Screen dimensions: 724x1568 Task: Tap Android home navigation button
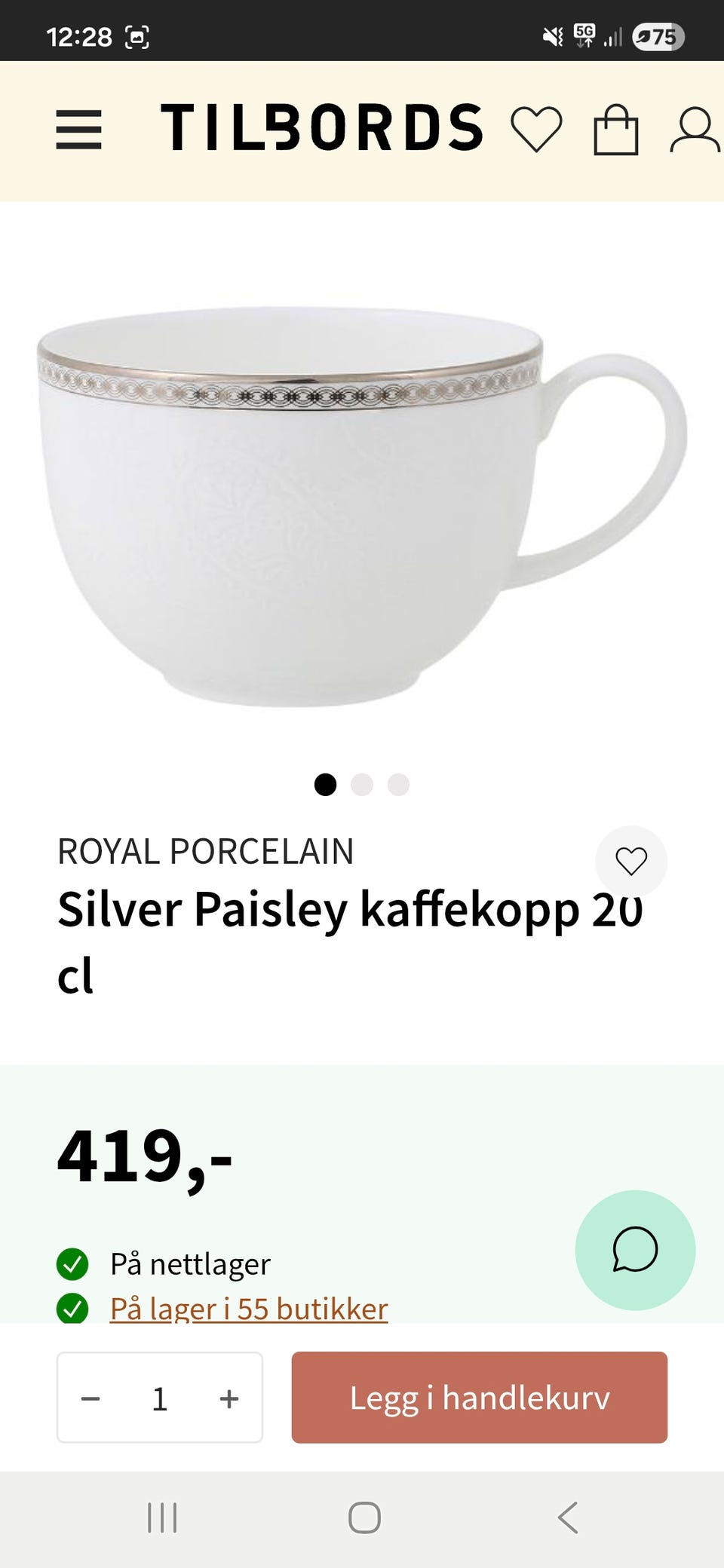(x=364, y=1517)
